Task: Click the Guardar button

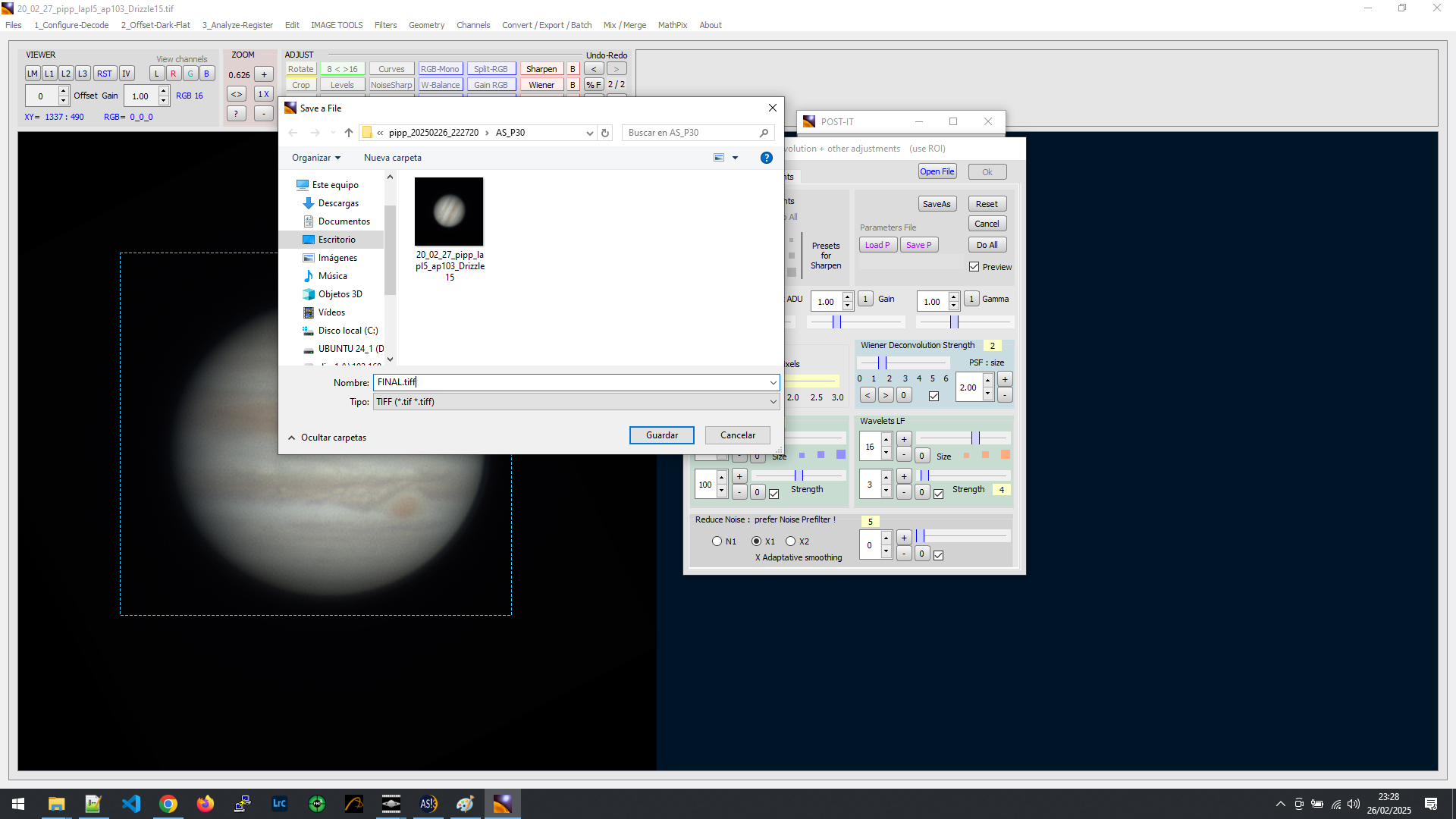Action: coord(661,435)
